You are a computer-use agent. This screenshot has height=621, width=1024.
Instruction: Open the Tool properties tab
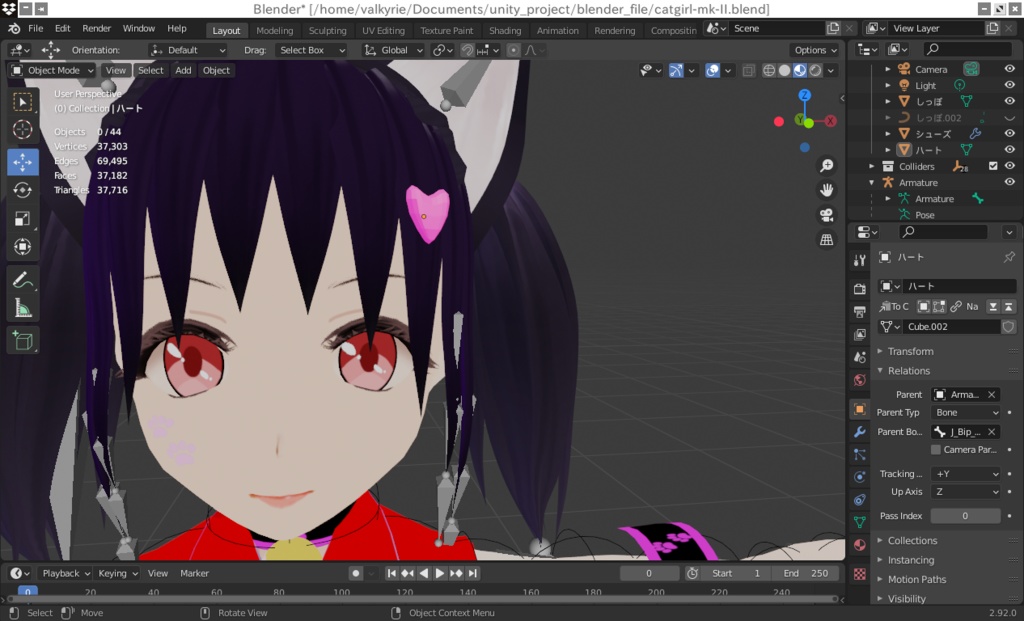[859, 261]
